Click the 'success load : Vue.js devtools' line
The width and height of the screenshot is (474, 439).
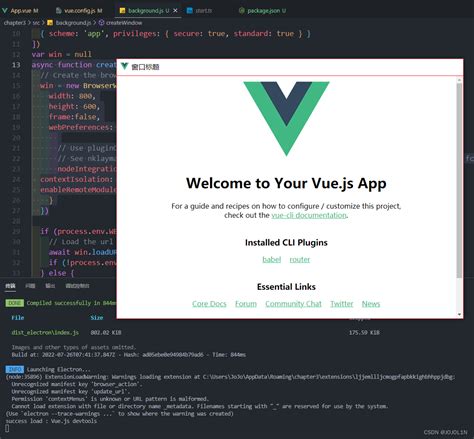[51, 421]
